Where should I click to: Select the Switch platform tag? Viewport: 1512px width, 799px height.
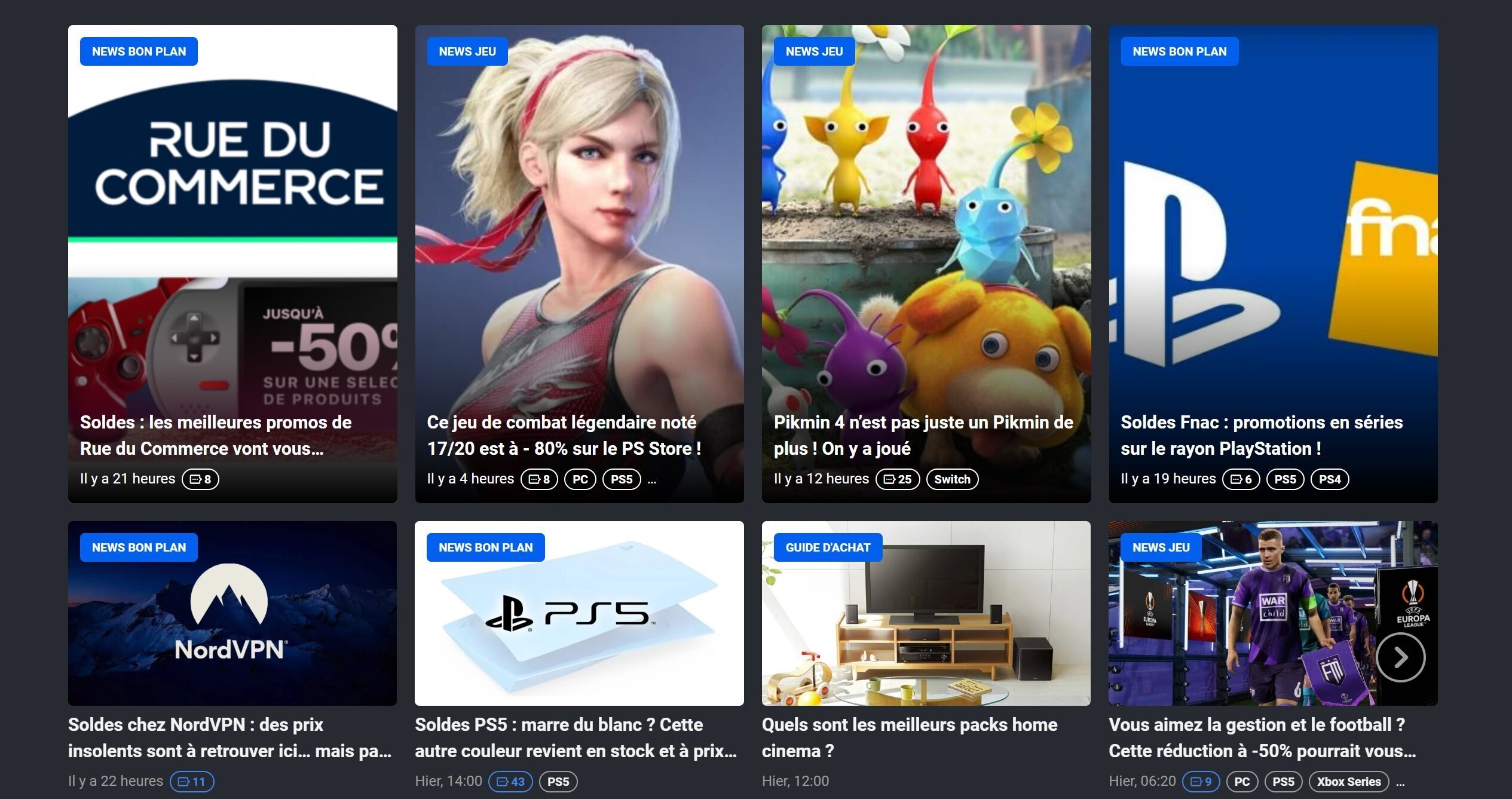point(952,479)
